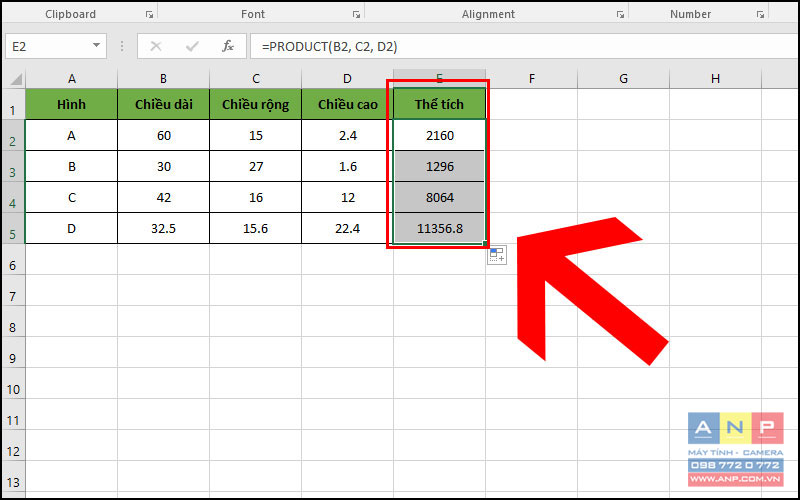The height and width of the screenshot is (500, 800).
Task: Select column A header
Action: (71, 79)
